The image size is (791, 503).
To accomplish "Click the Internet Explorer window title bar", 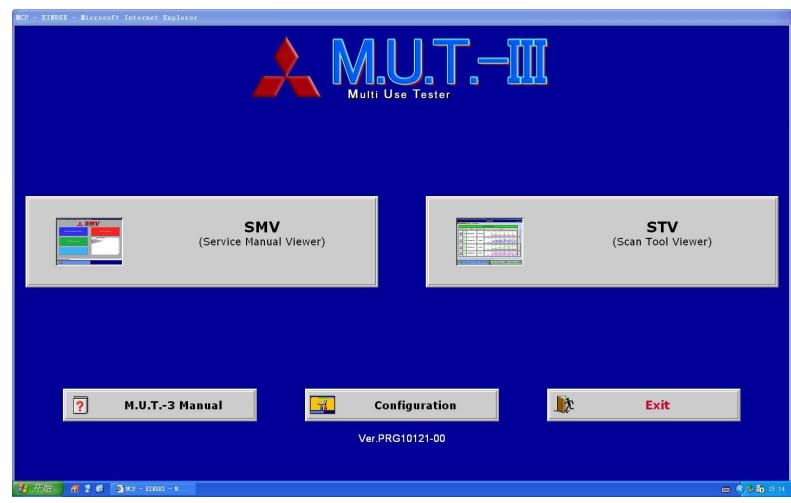I will [402, 18].
